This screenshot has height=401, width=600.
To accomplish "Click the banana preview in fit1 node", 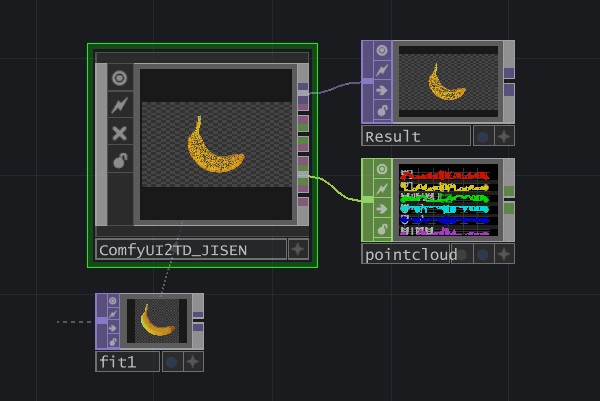I will [156, 320].
